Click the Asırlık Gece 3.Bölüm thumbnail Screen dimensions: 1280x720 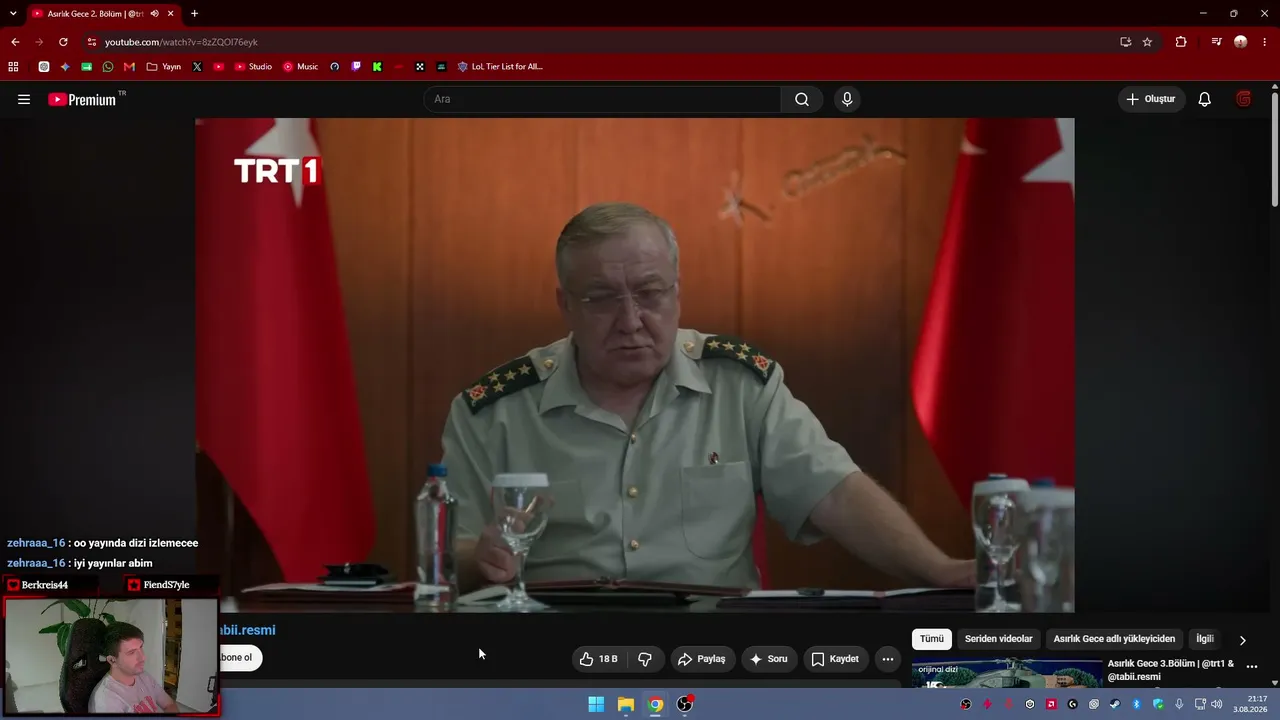click(x=1006, y=673)
